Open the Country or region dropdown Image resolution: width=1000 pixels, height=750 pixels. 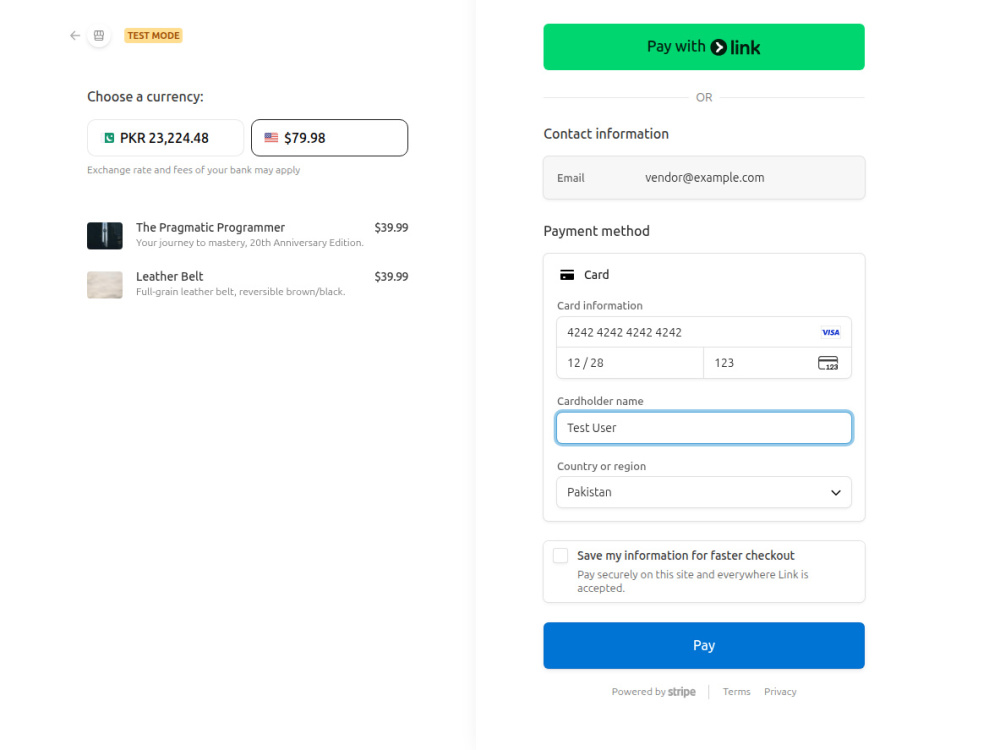(x=704, y=492)
